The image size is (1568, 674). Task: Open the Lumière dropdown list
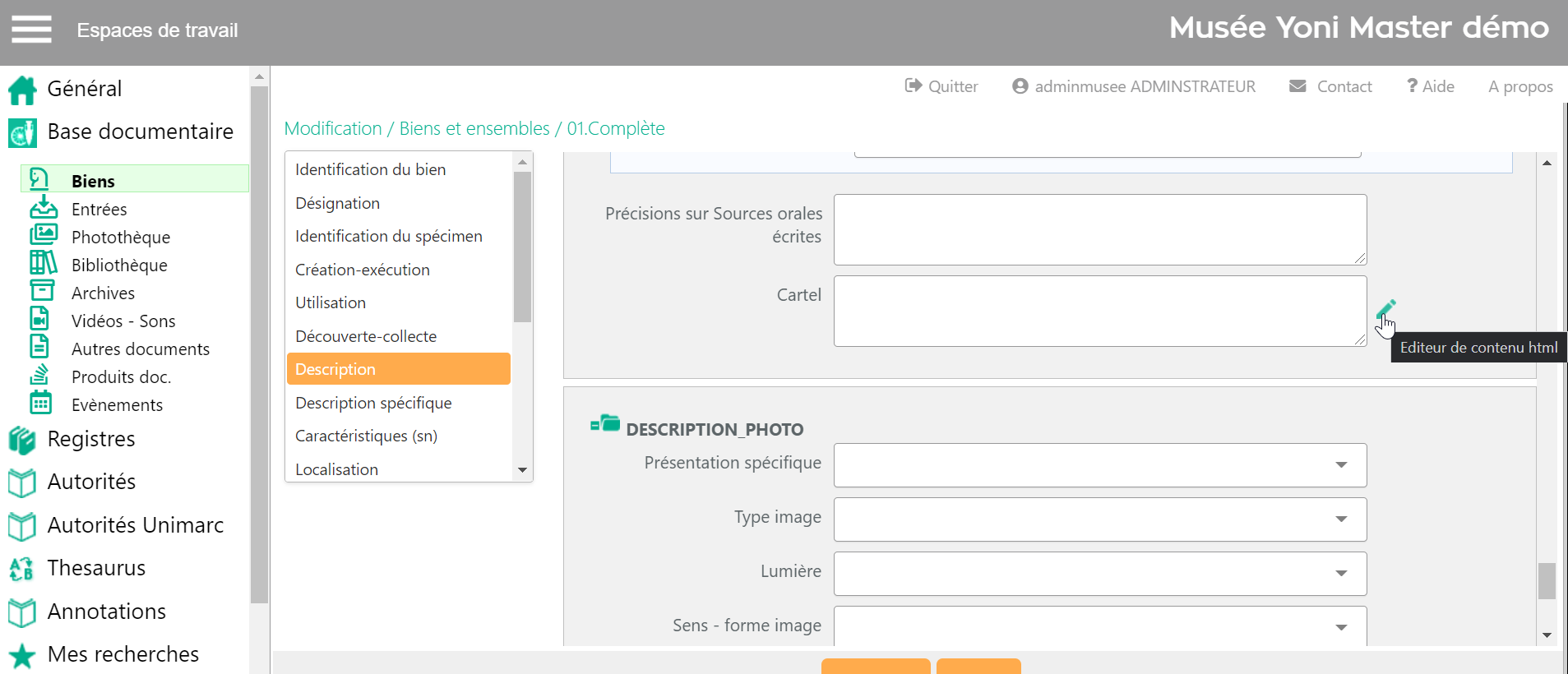pos(1099,574)
